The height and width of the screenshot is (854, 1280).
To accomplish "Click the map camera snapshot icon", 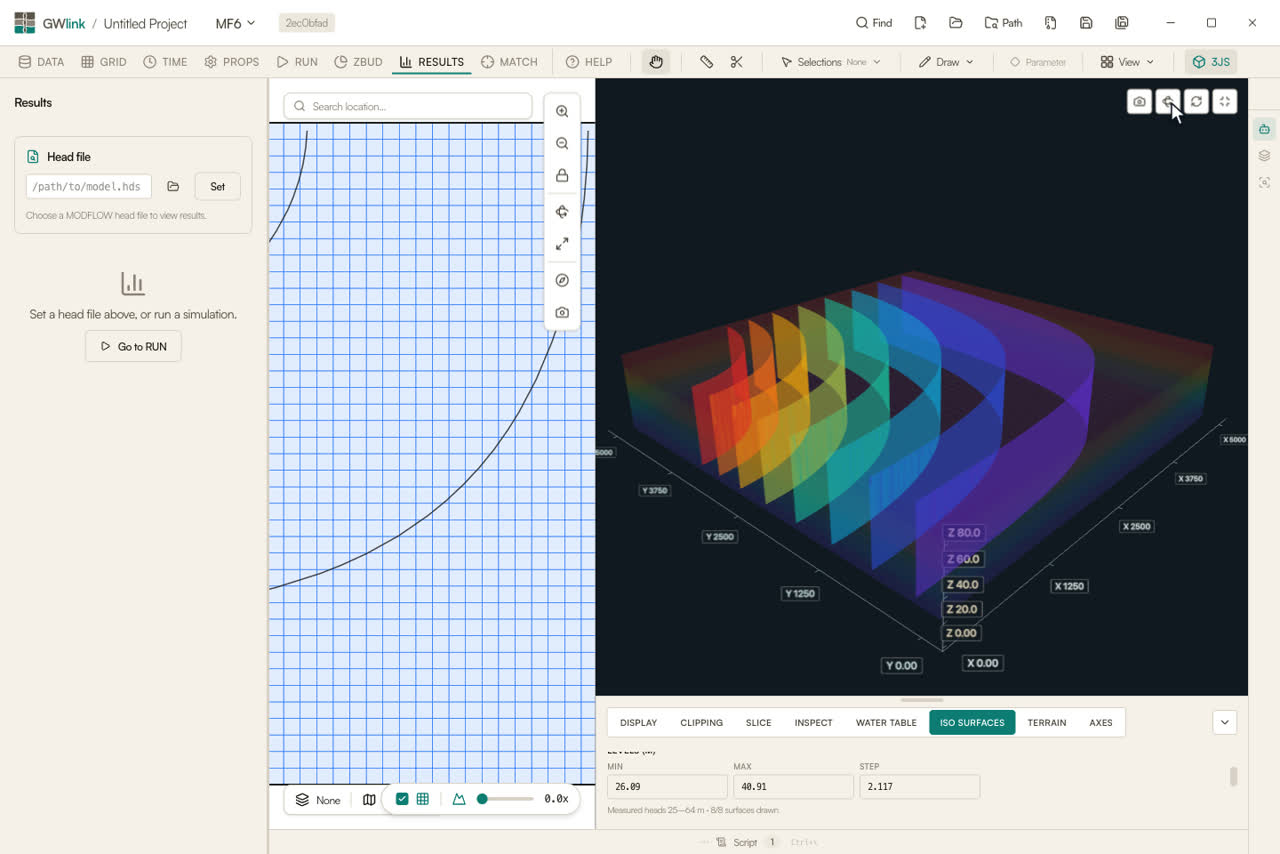I will pos(562,313).
